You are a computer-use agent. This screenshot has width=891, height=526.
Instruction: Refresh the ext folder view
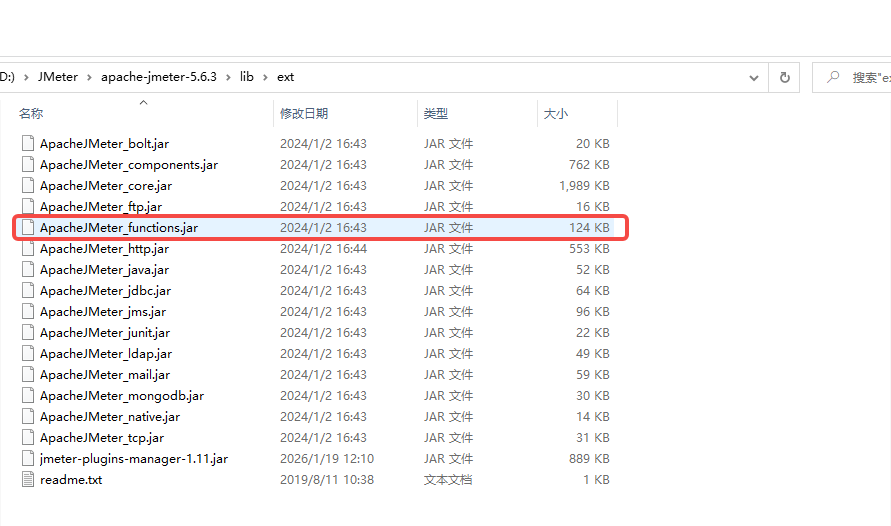(784, 77)
